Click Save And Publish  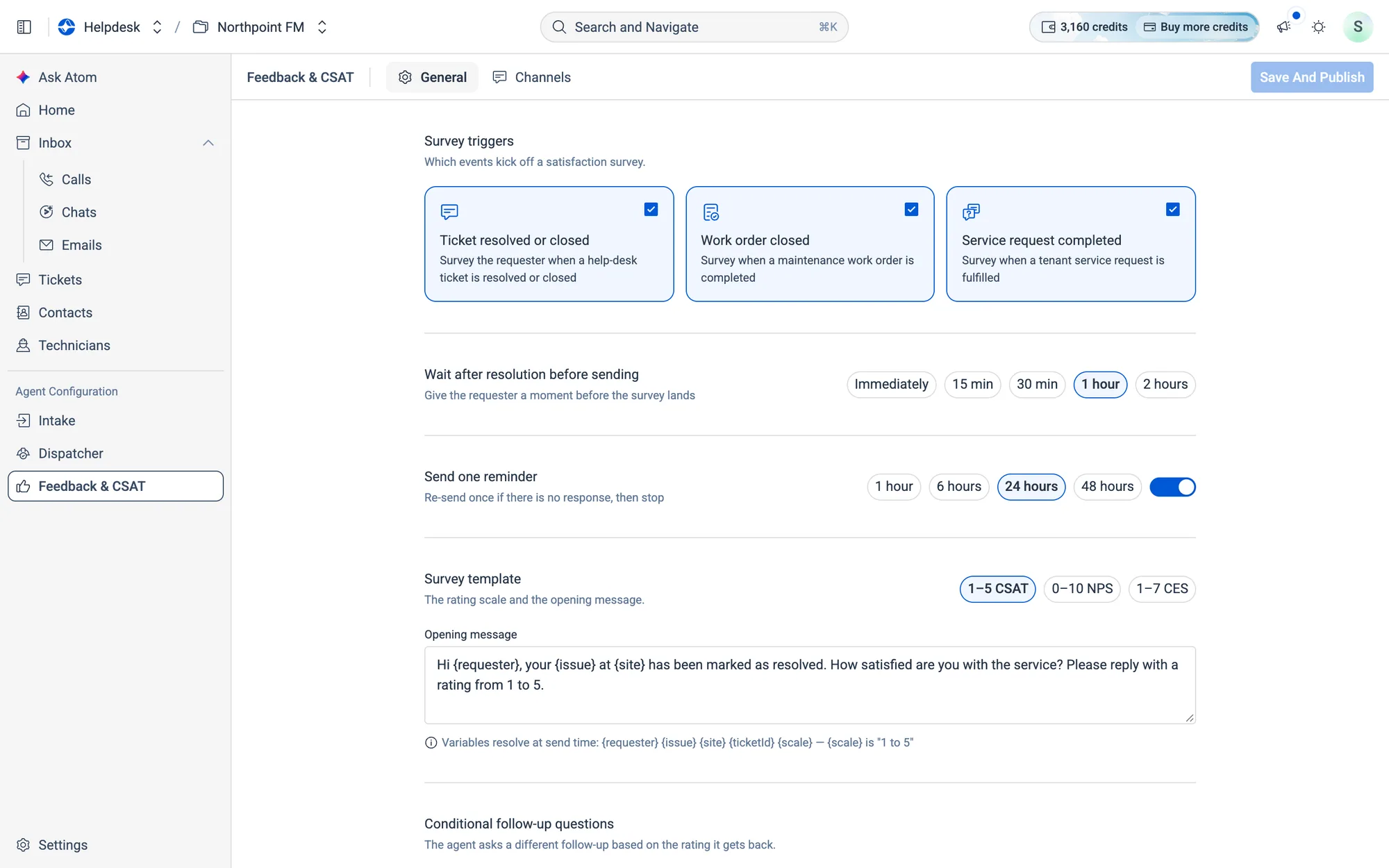pos(1312,77)
